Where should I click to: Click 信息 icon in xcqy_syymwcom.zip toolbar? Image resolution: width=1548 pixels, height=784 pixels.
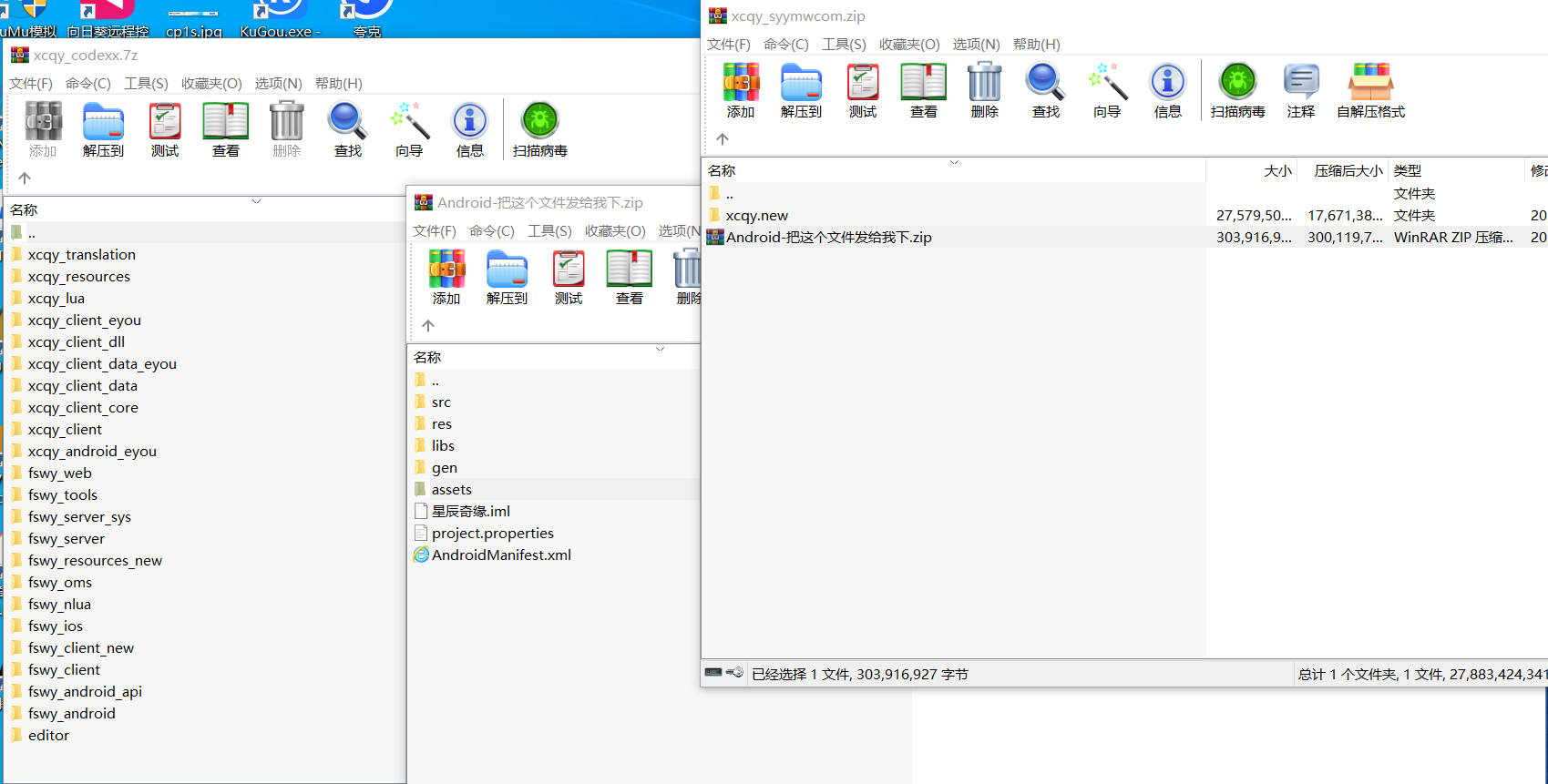pyautogui.click(x=1167, y=90)
